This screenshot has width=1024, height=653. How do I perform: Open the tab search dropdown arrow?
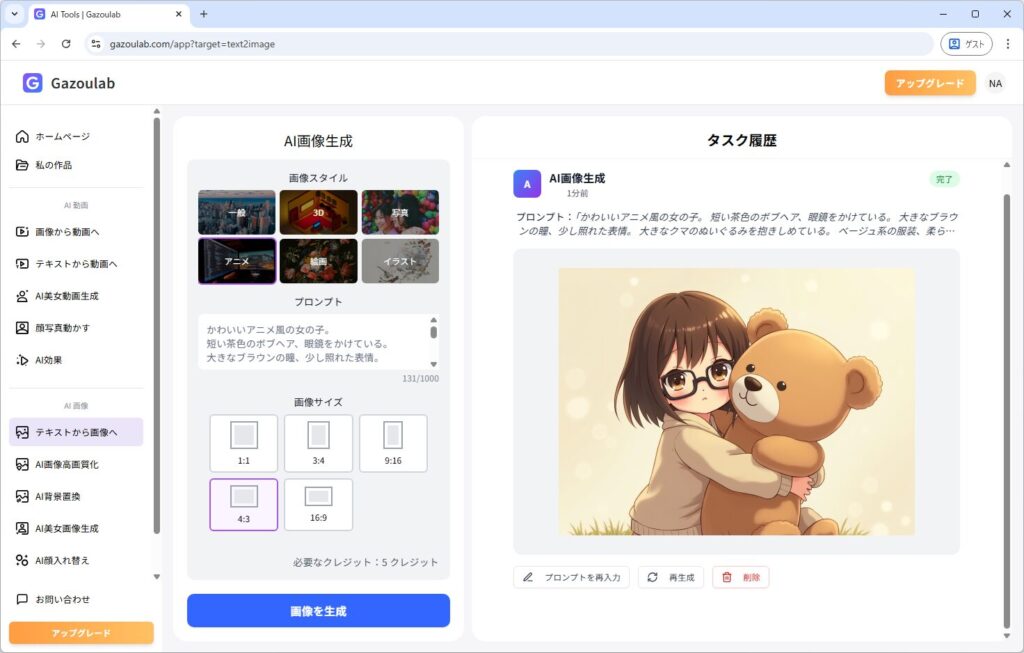click(14, 14)
